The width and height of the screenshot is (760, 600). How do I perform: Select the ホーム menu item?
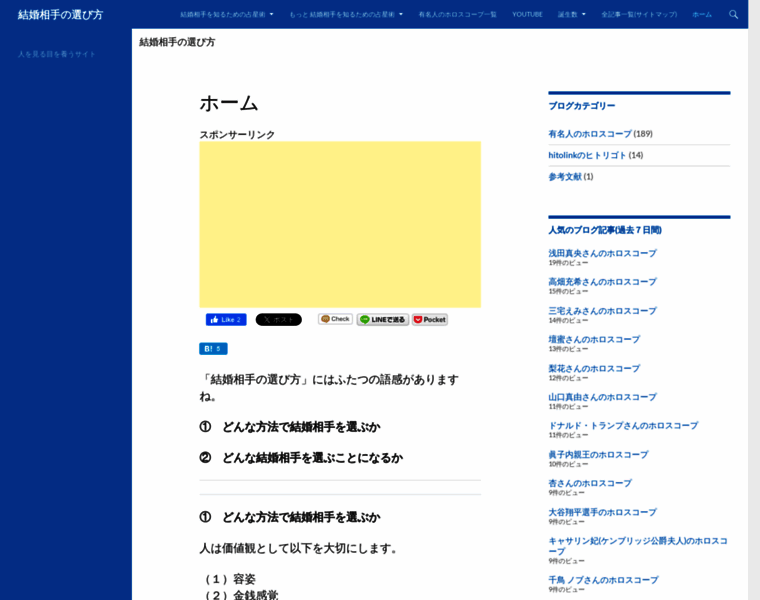[x=702, y=15]
